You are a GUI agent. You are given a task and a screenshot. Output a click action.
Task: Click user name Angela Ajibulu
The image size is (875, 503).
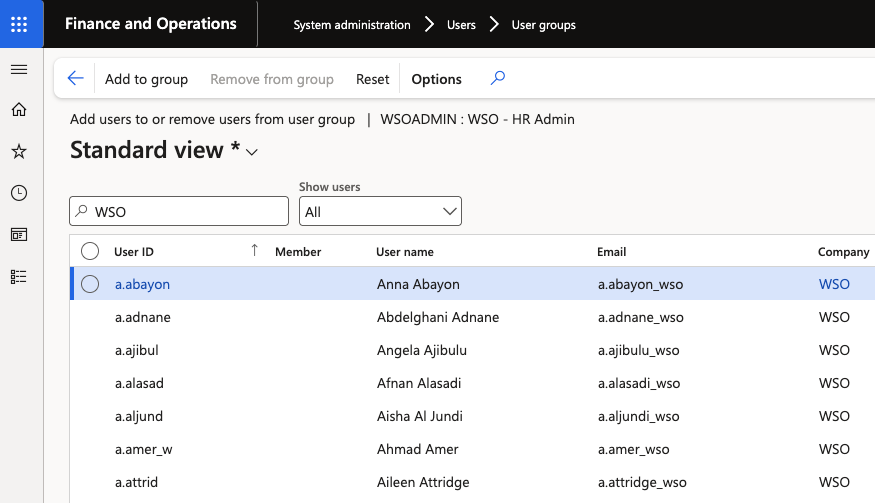422,351
